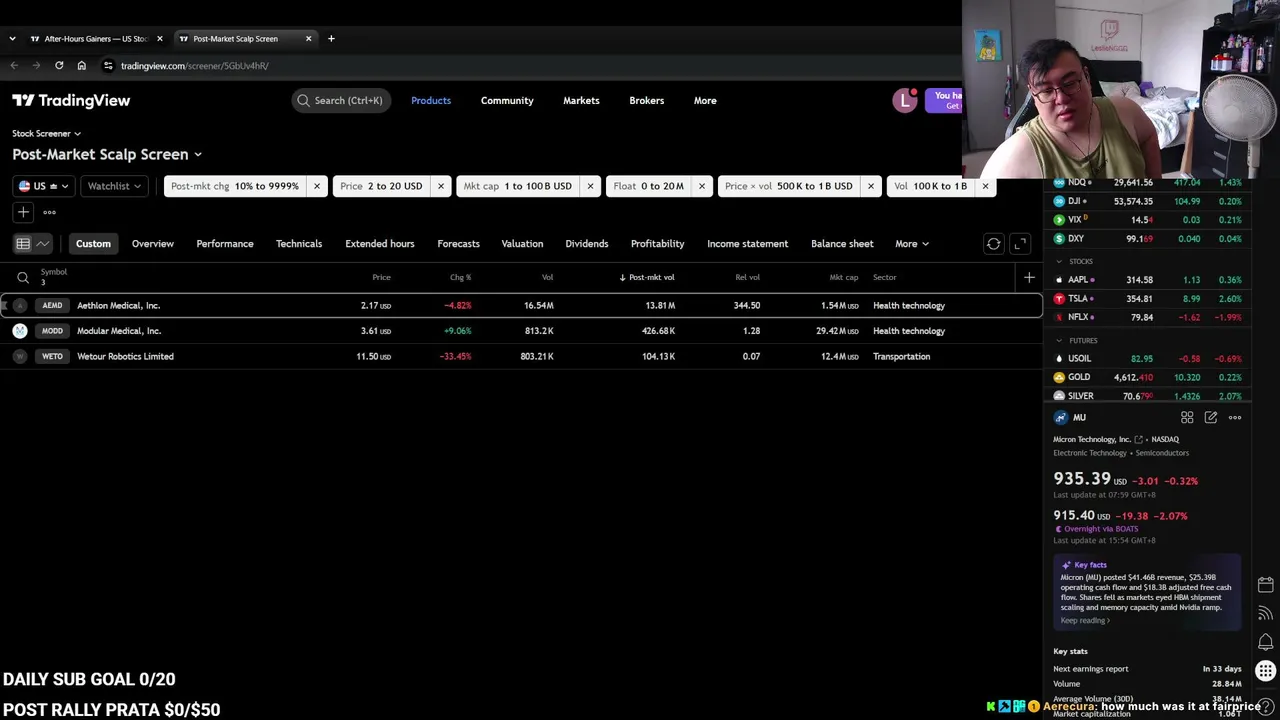Select AAPL in the watchlist

pos(1148,280)
